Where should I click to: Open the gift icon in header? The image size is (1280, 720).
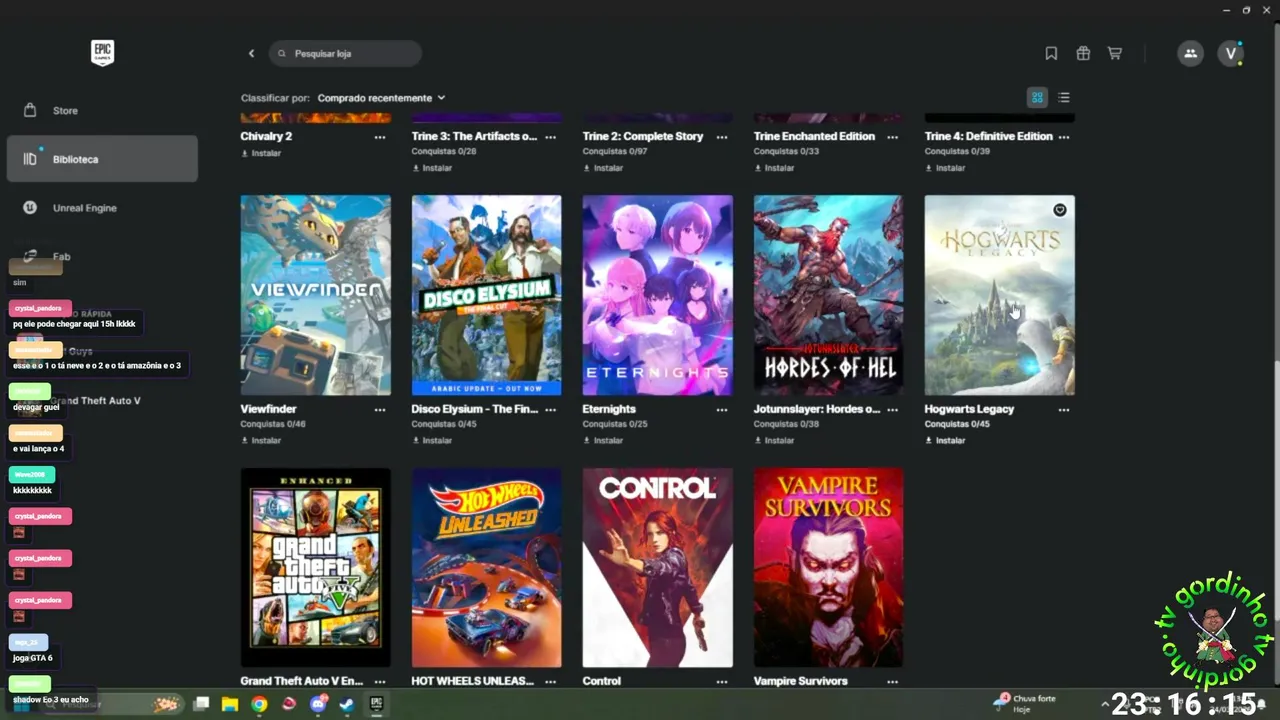tap(1083, 53)
